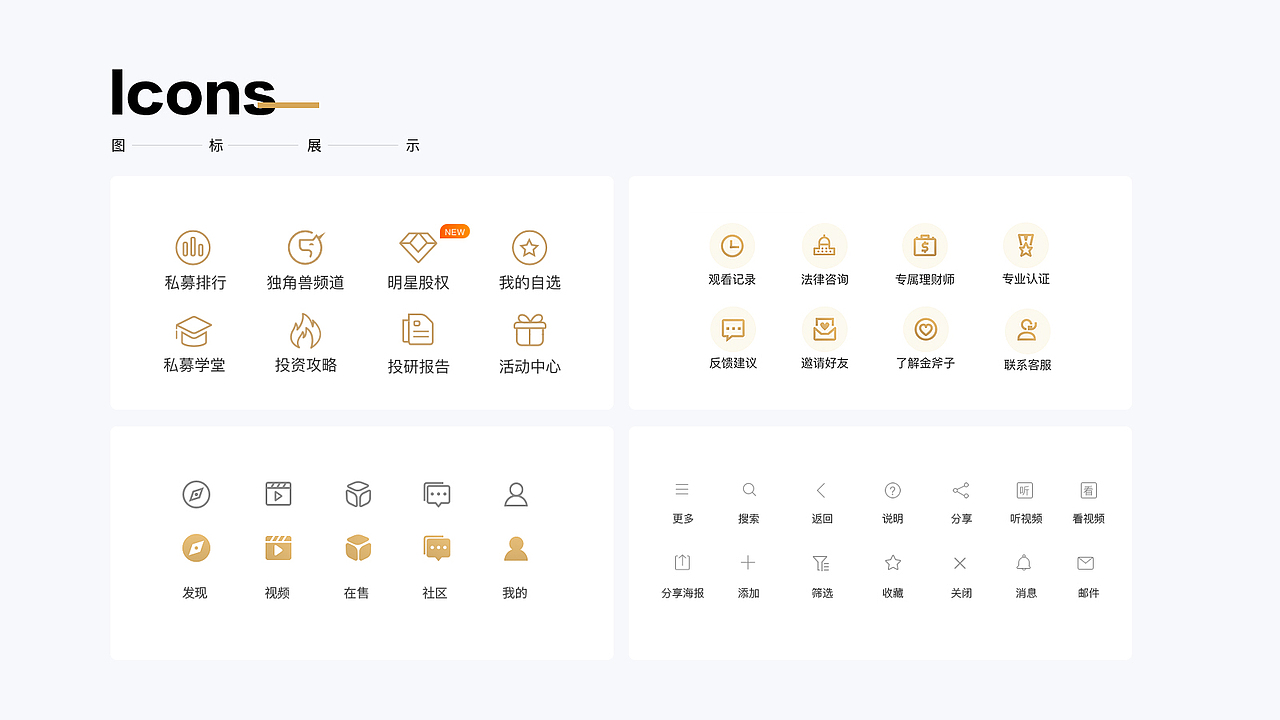The width and height of the screenshot is (1280, 720).
Task: Click the 添加 plus icon
Action: [x=748, y=563]
